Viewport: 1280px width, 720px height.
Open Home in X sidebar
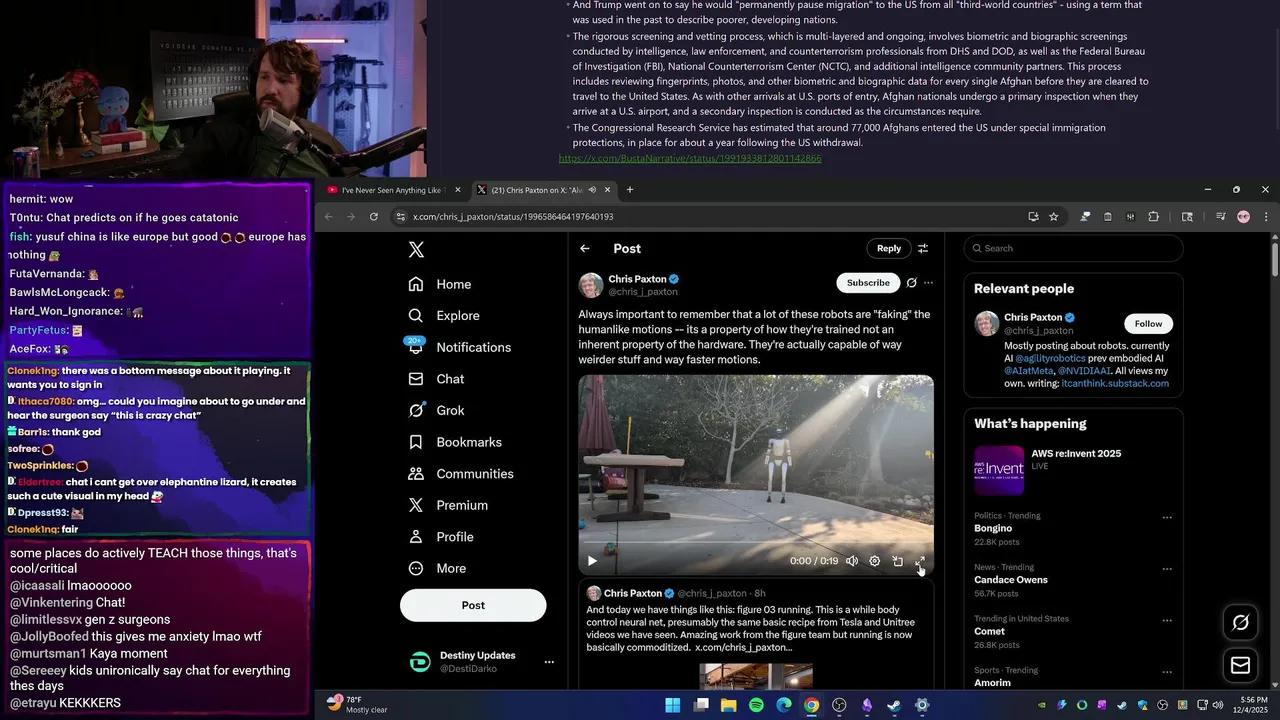pos(440,284)
